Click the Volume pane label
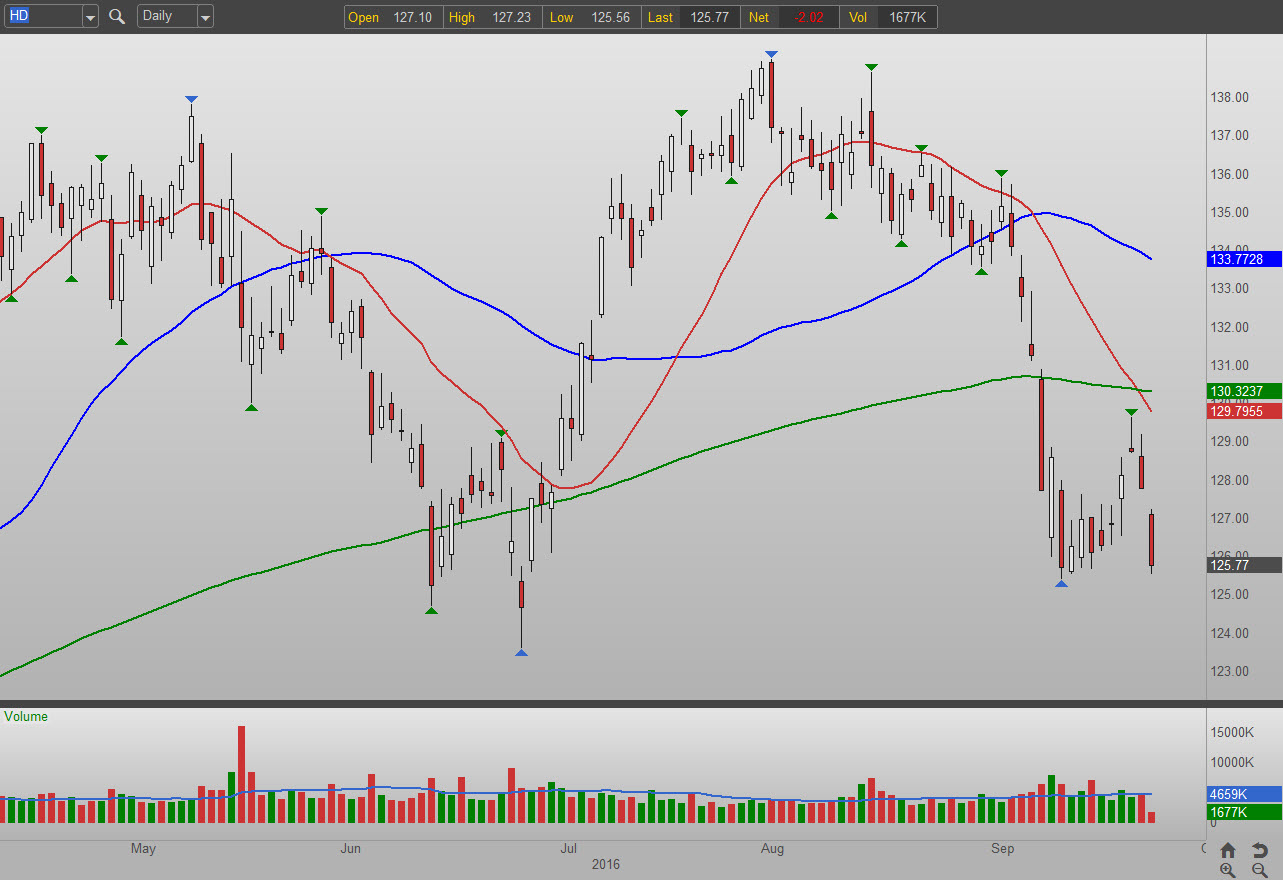This screenshot has height=880, width=1283. pyautogui.click(x=27, y=716)
